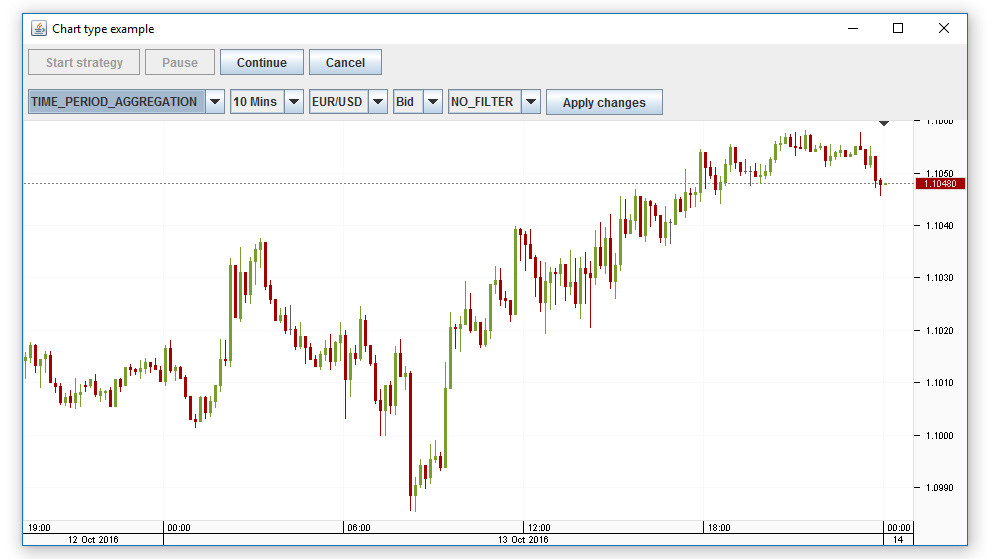Click the Pause button
Image resolution: width=996 pixels, height=559 pixels.
point(180,62)
